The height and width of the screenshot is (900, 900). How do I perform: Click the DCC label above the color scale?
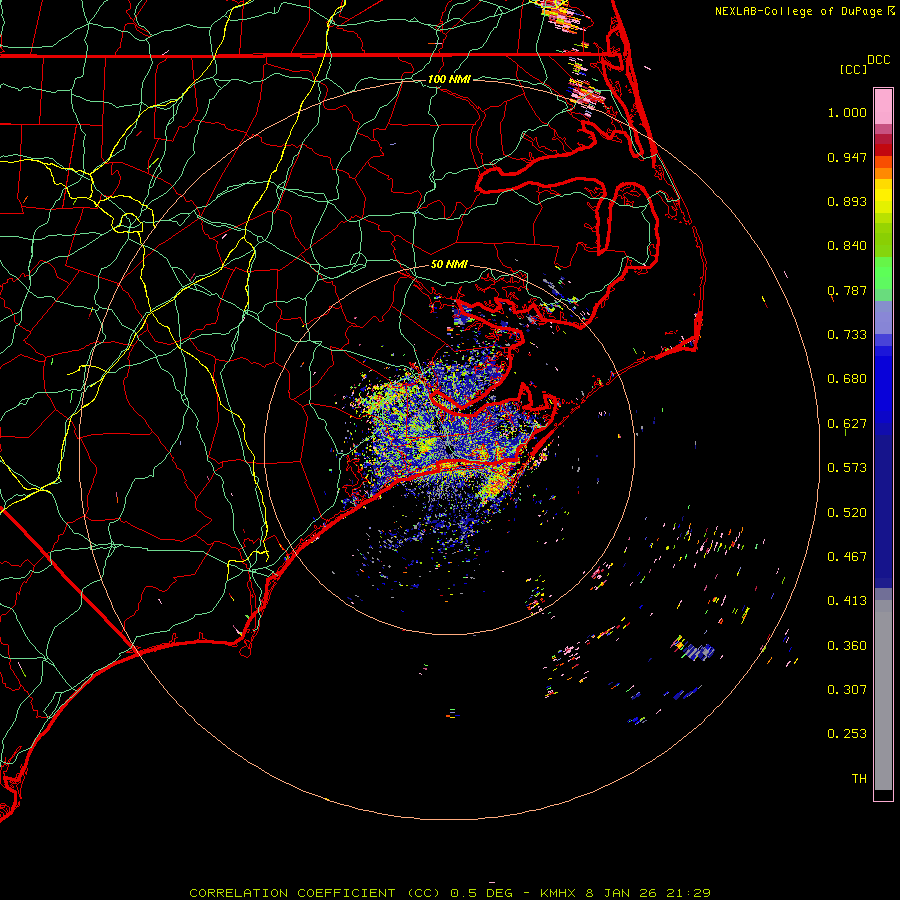click(x=878, y=60)
